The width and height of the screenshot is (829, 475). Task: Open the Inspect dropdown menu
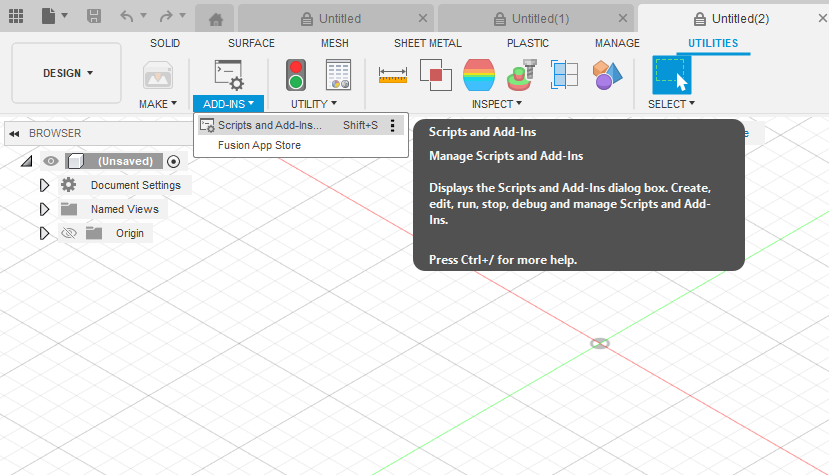[498, 104]
